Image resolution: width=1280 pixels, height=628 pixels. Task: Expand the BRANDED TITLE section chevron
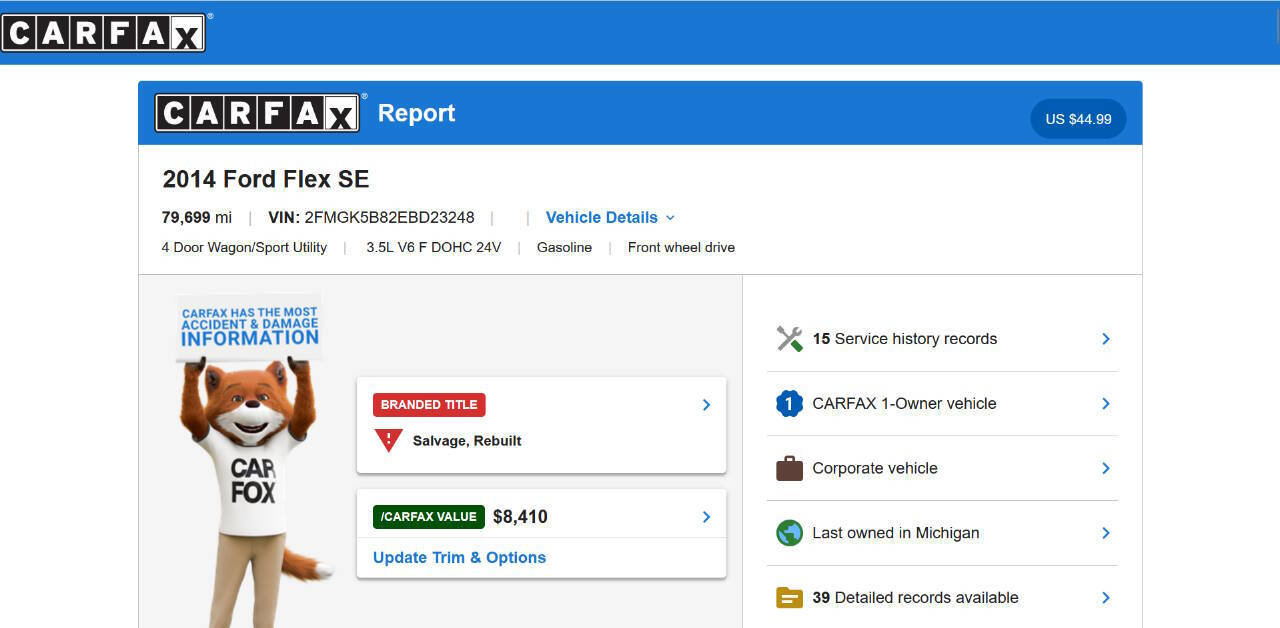click(706, 405)
